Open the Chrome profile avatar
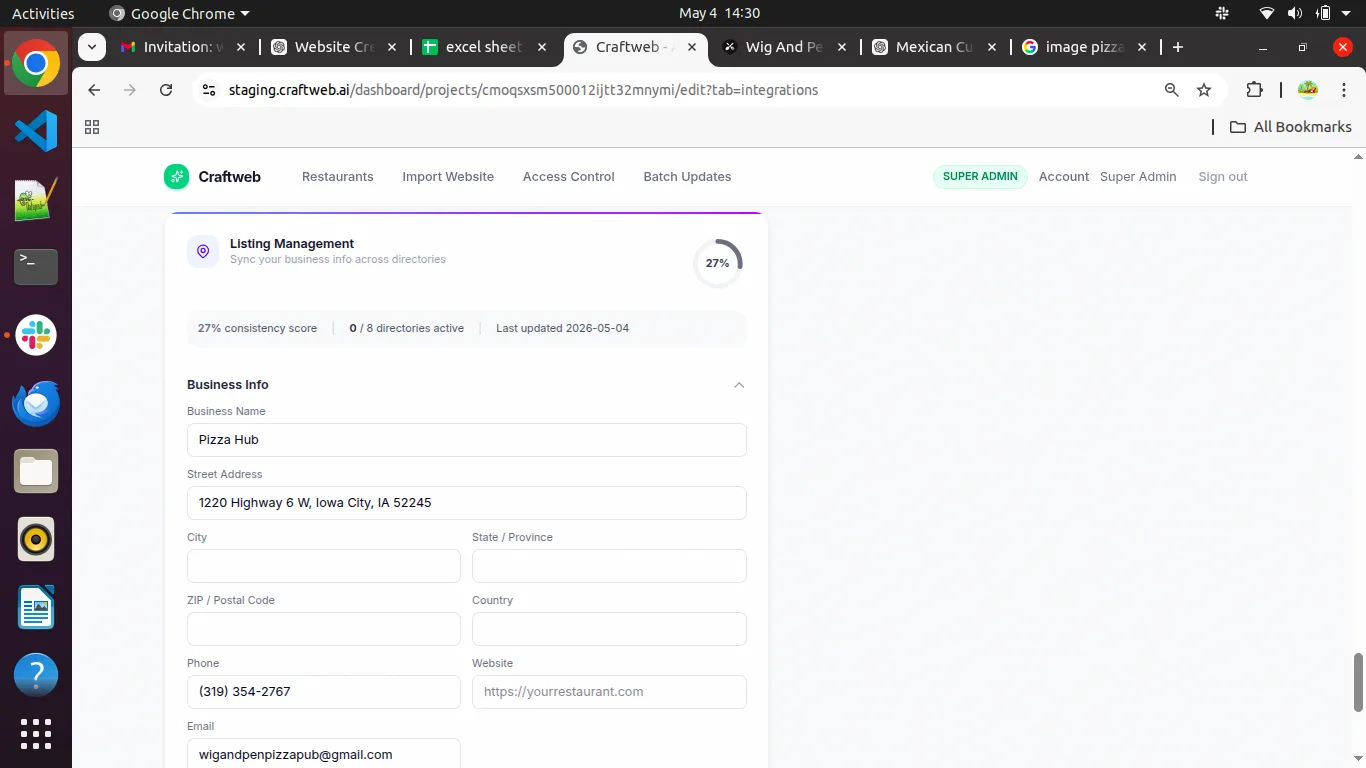The height and width of the screenshot is (768, 1366). tap(1308, 90)
